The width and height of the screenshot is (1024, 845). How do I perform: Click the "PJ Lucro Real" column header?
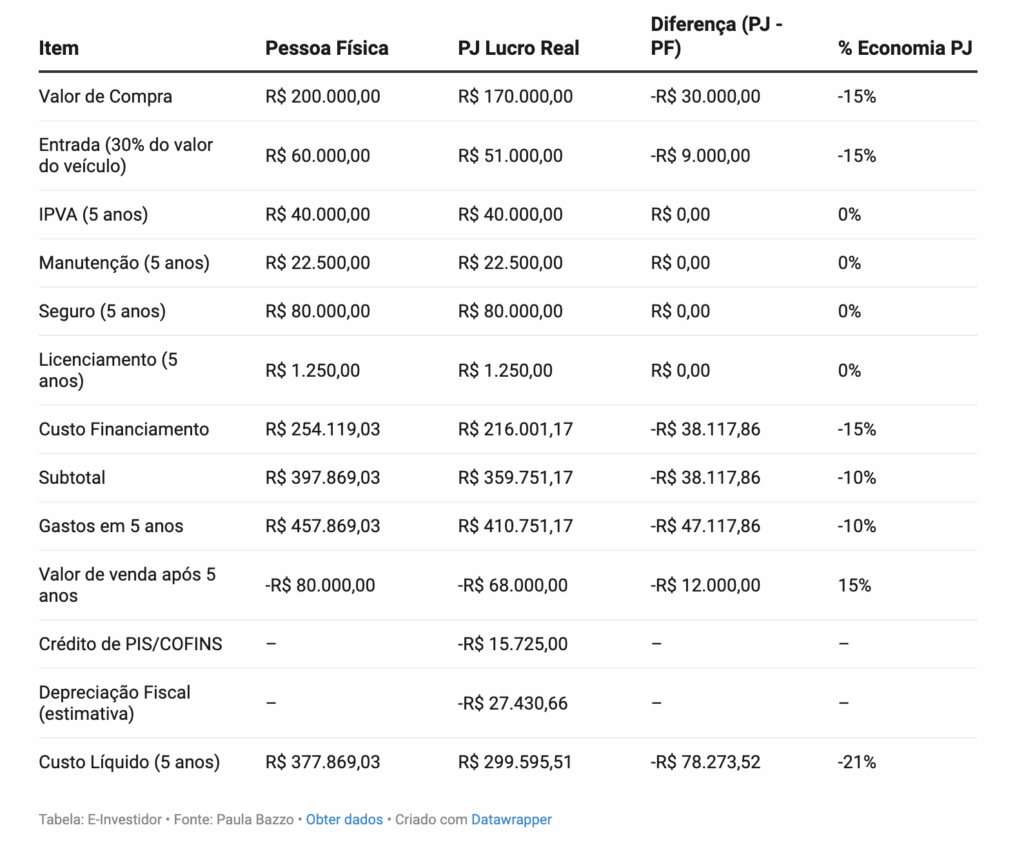(x=518, y=48)
